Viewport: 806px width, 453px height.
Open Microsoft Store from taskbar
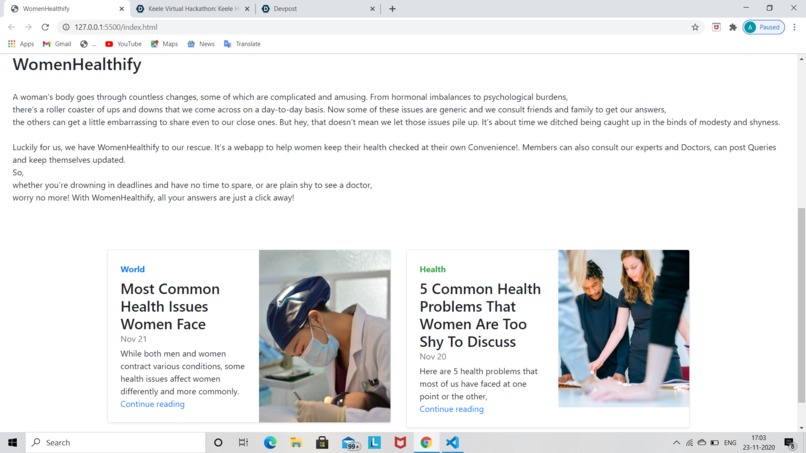coord(322,443)
